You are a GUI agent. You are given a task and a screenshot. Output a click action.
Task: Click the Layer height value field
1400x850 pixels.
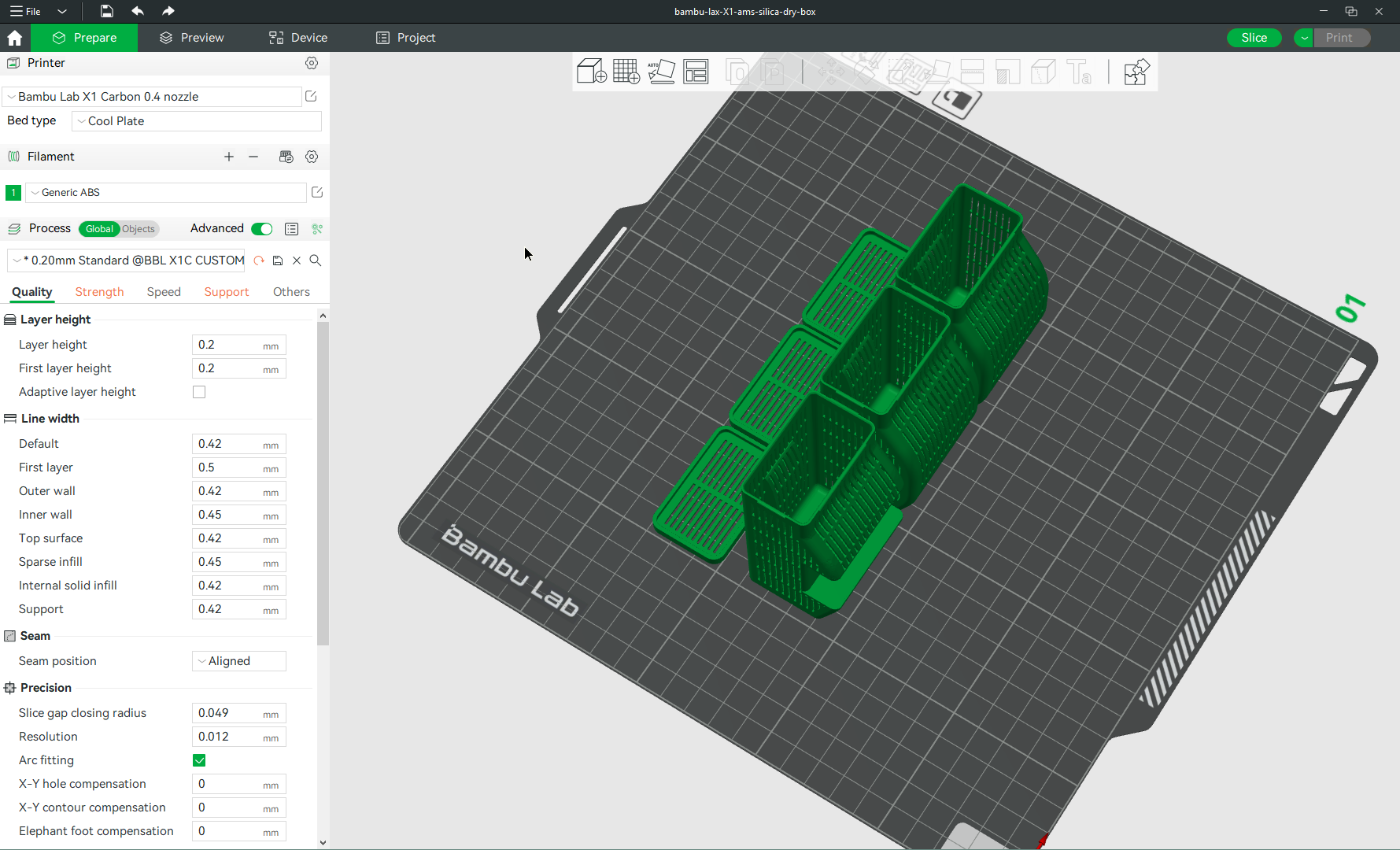239,345
